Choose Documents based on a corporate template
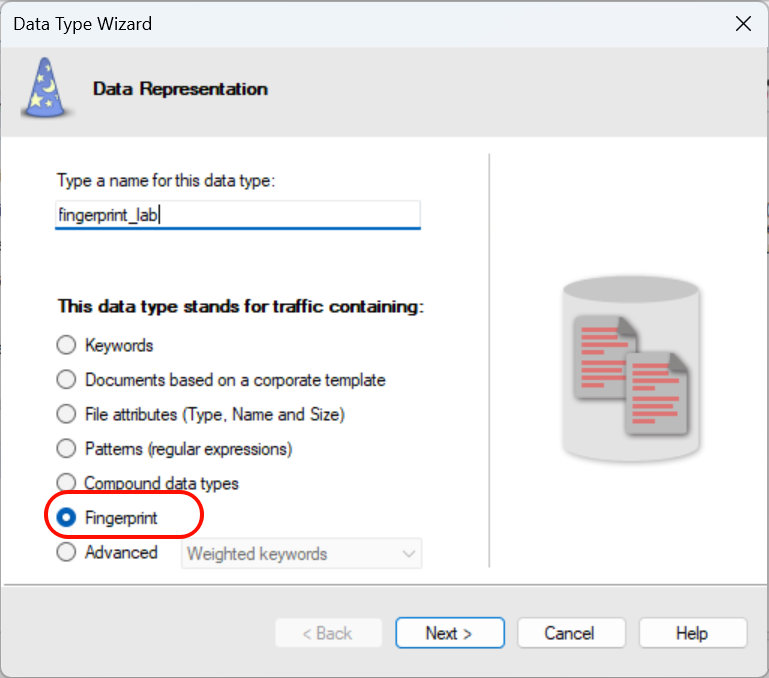769x678 pixels. pyautogui.click(x=66, y=380)
